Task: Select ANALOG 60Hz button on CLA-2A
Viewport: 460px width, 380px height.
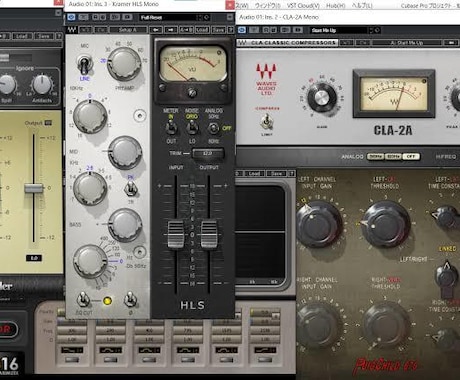Action: pos(393,156)
